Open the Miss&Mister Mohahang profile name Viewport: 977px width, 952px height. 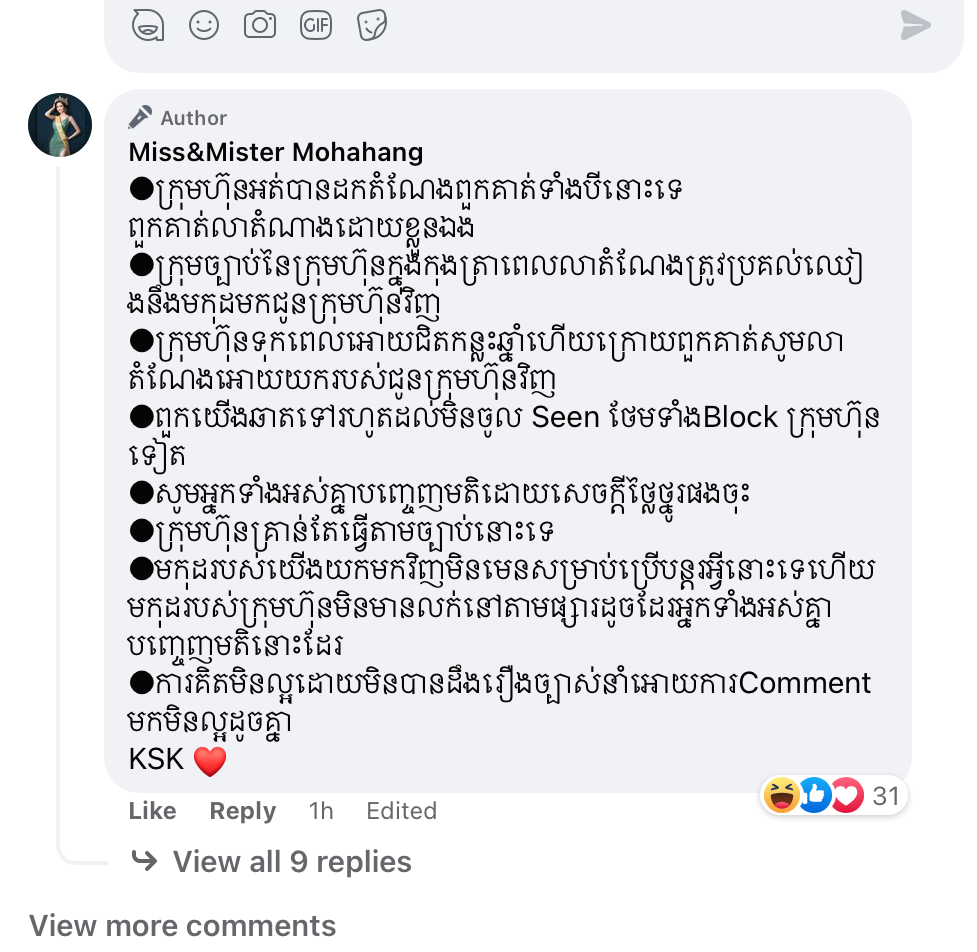pyautogui.click(x=276, y=152)
